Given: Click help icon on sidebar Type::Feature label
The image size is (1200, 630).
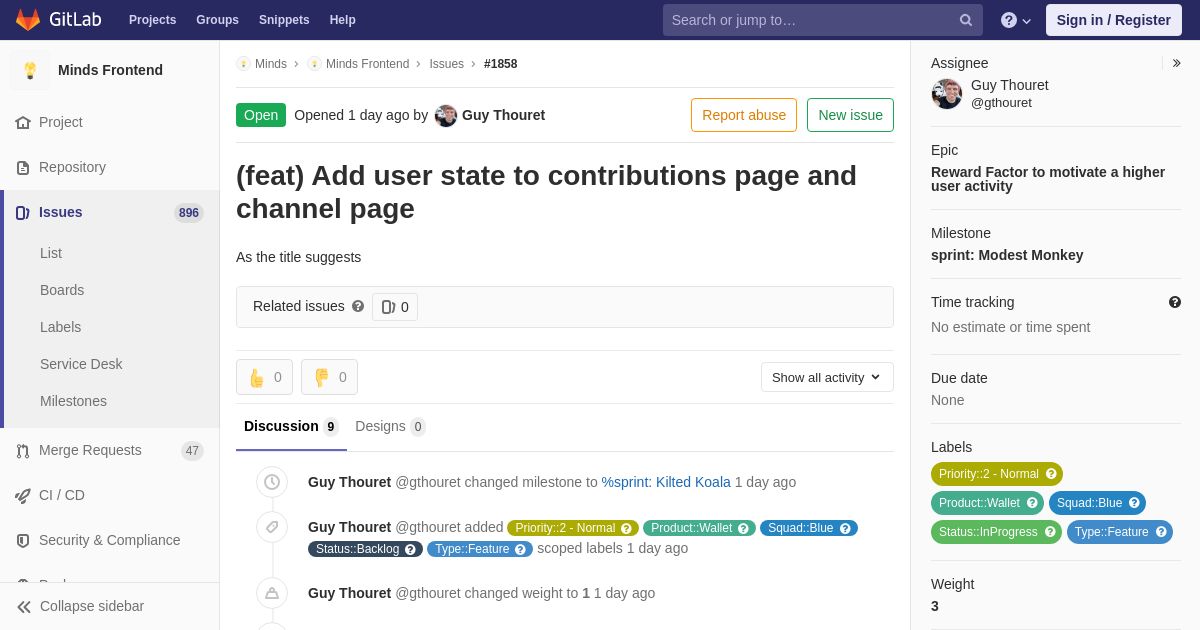Looking at the screenshot, I should pos(1161,532).
